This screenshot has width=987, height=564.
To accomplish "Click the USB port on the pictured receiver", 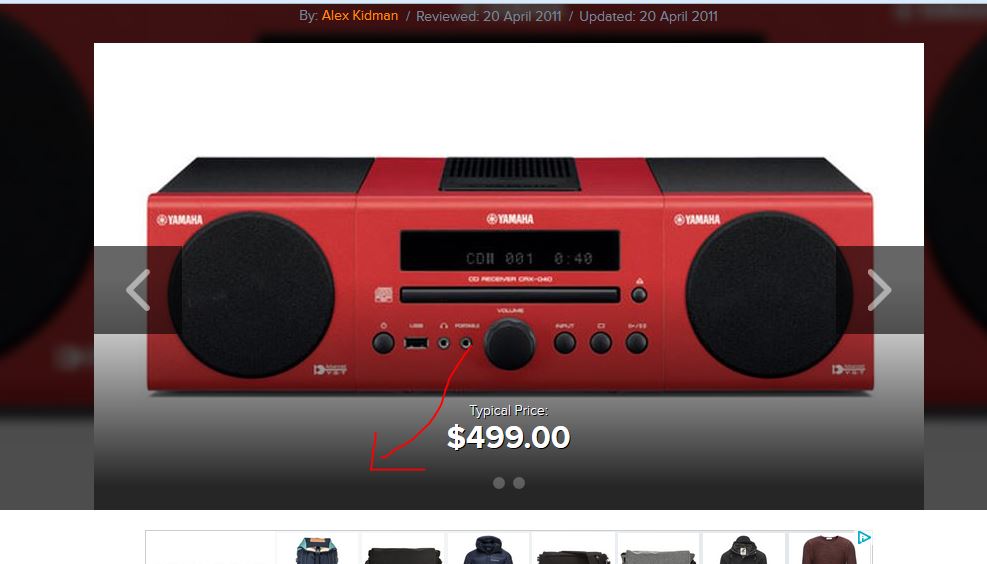I will click(x=416, y=343).
